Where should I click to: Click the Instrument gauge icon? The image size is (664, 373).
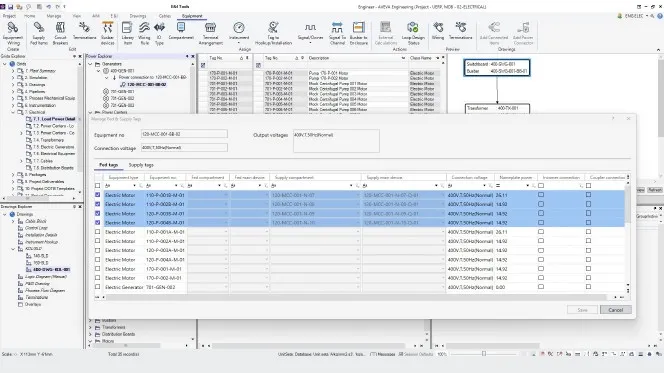239,28
